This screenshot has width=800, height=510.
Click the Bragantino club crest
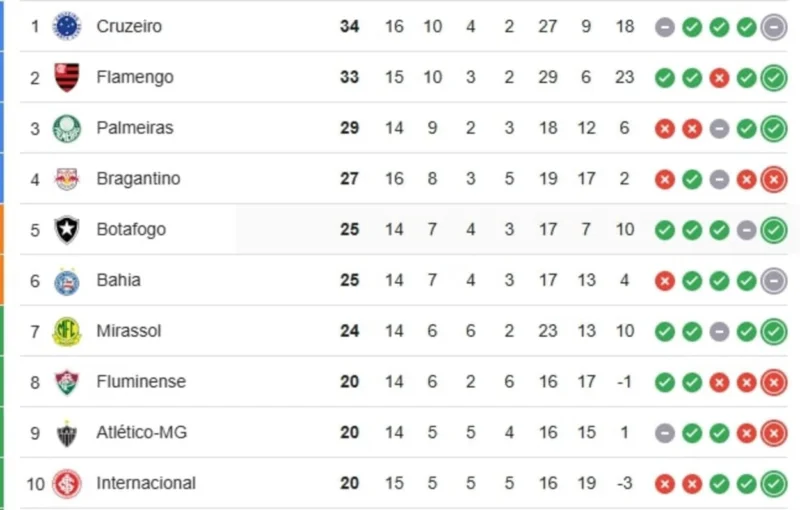click(67, 179)
